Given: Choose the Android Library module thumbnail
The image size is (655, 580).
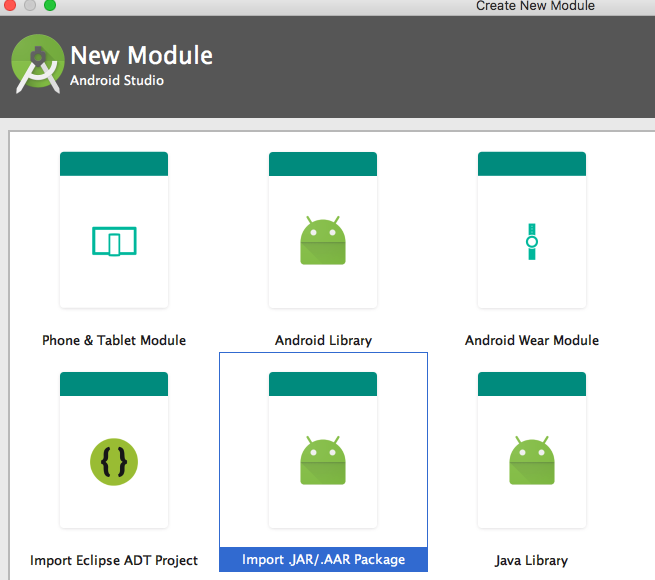Looking at the screenshot, I should pos(323,230).
